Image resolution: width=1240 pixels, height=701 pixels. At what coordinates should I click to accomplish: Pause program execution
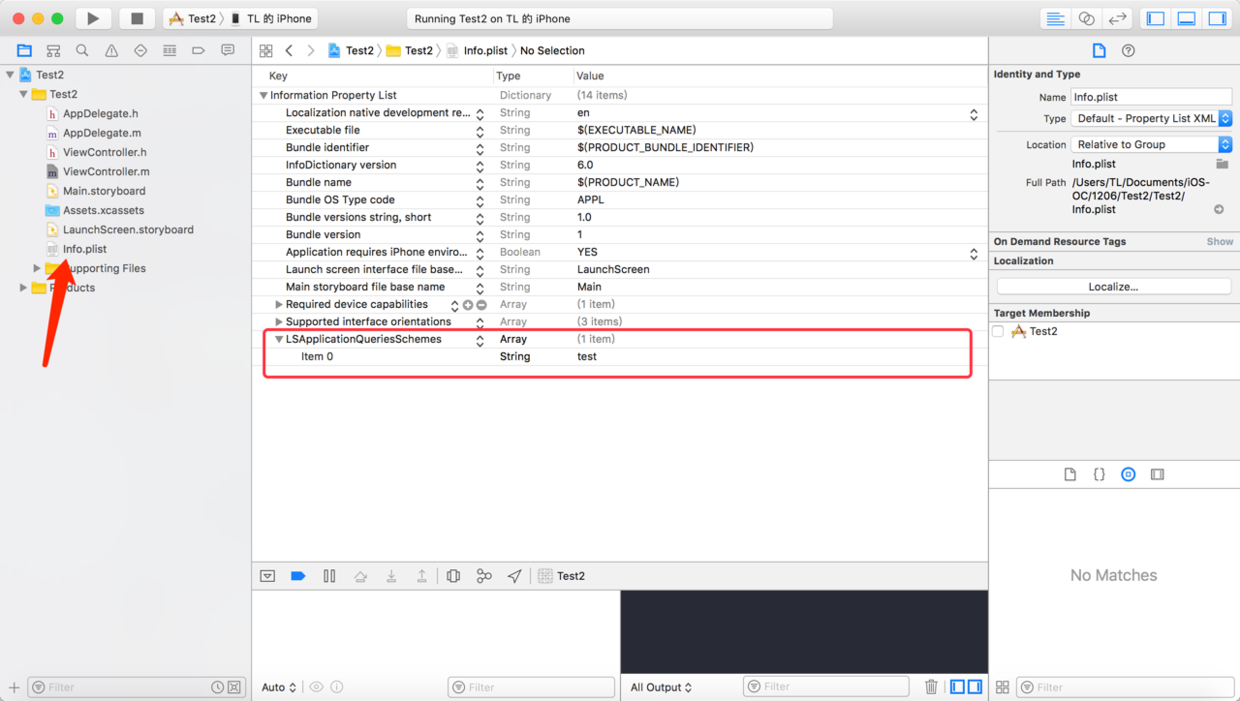pos(329,576)
